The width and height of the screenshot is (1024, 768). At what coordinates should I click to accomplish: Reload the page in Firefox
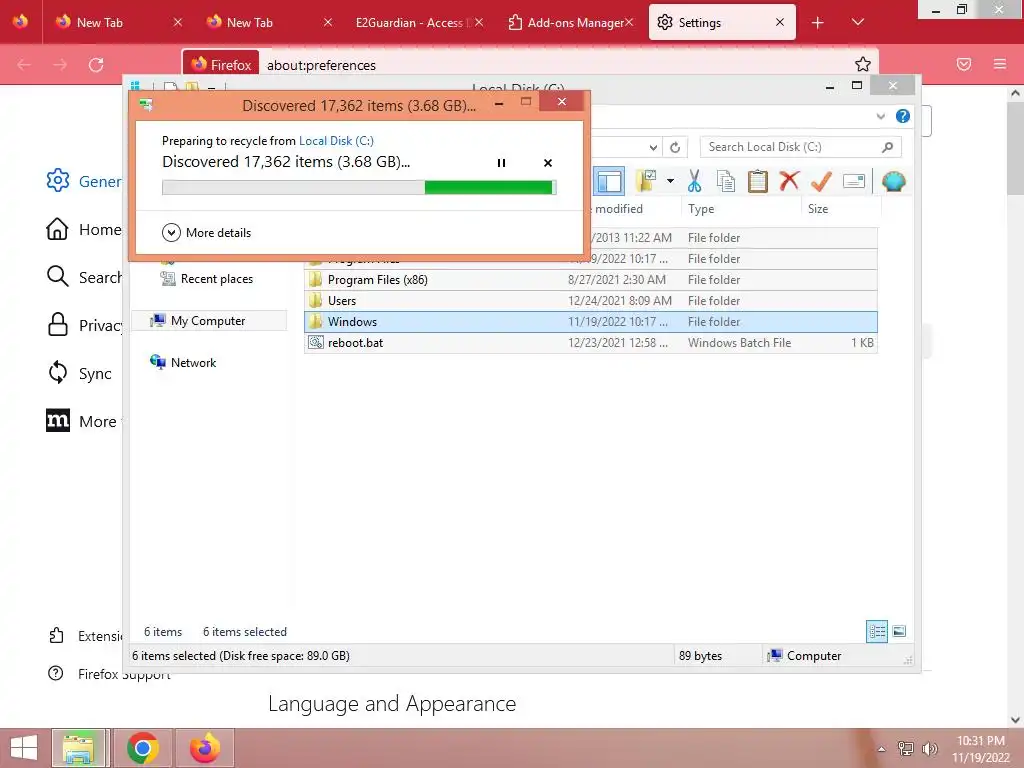pos(96,65)
